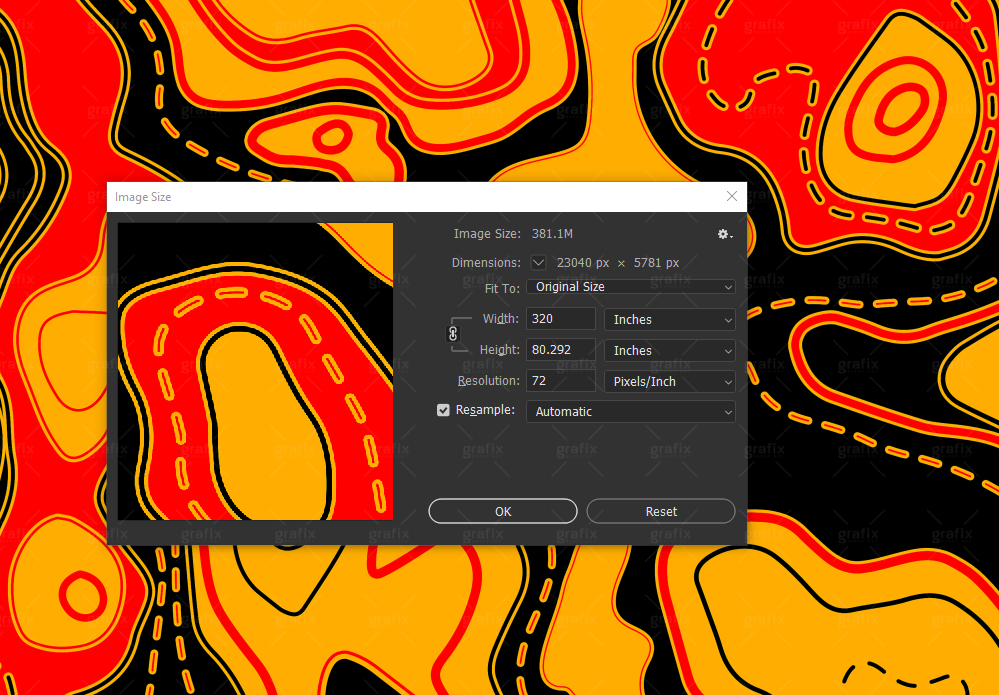Open the Resample method Automatic dropdown
The image size is (999, 695).
point(631,412)
